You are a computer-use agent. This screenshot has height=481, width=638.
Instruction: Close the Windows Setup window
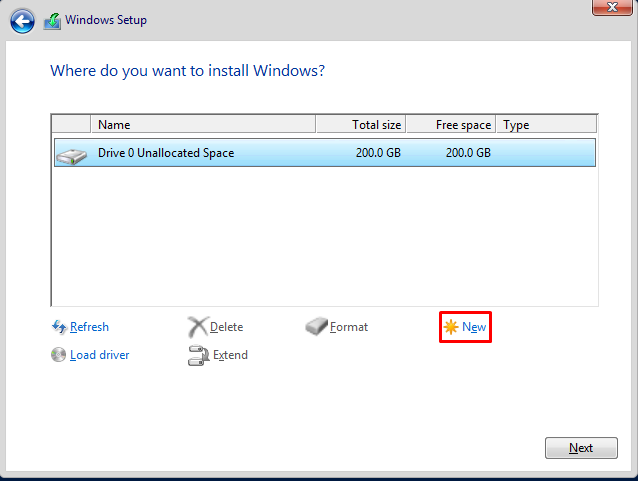click(x=612, y=7)
